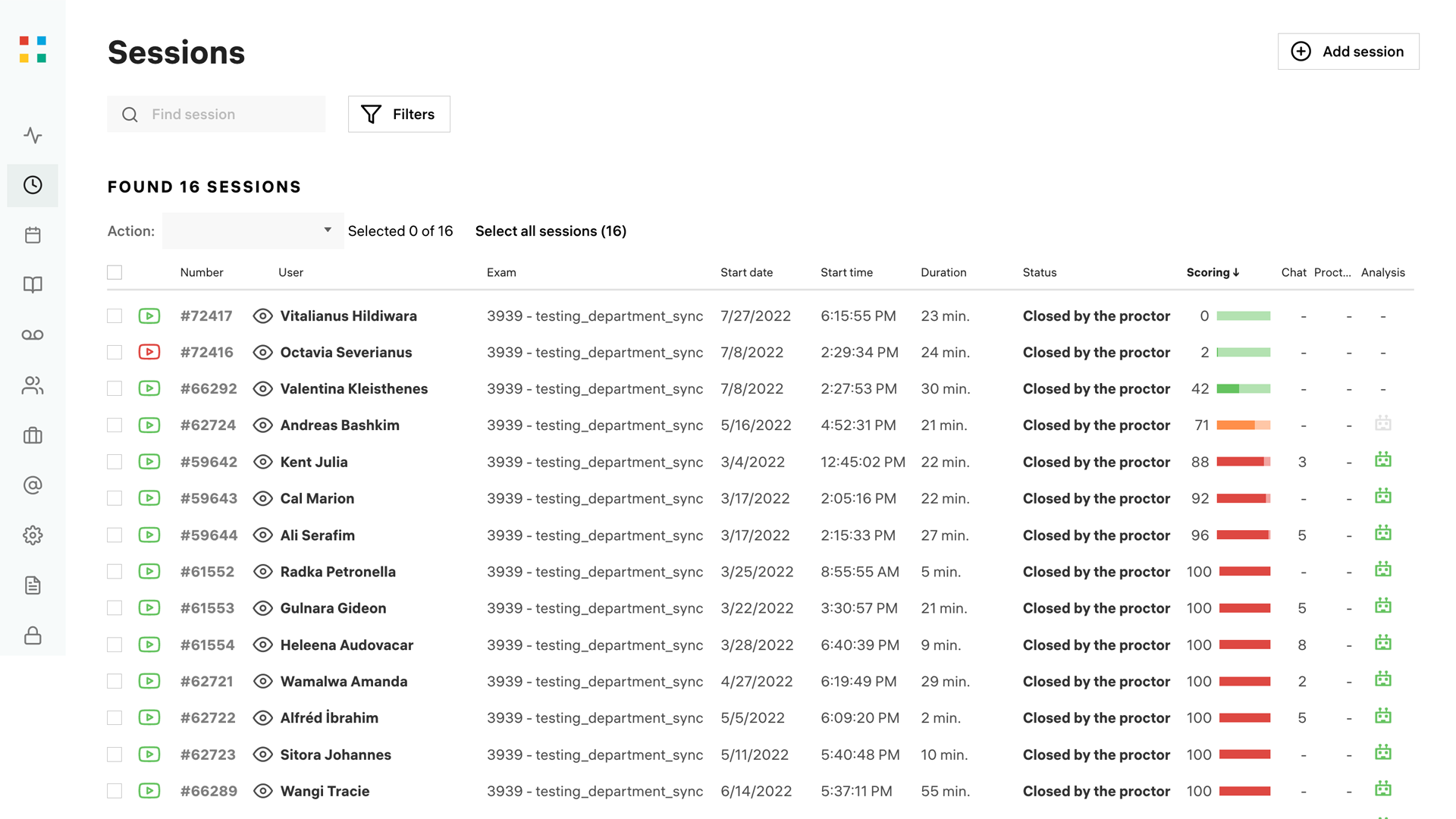Viewport: 1456px width, 819px height.
Task: Open the exams book sidebar icon
Action: pos(33,285)
